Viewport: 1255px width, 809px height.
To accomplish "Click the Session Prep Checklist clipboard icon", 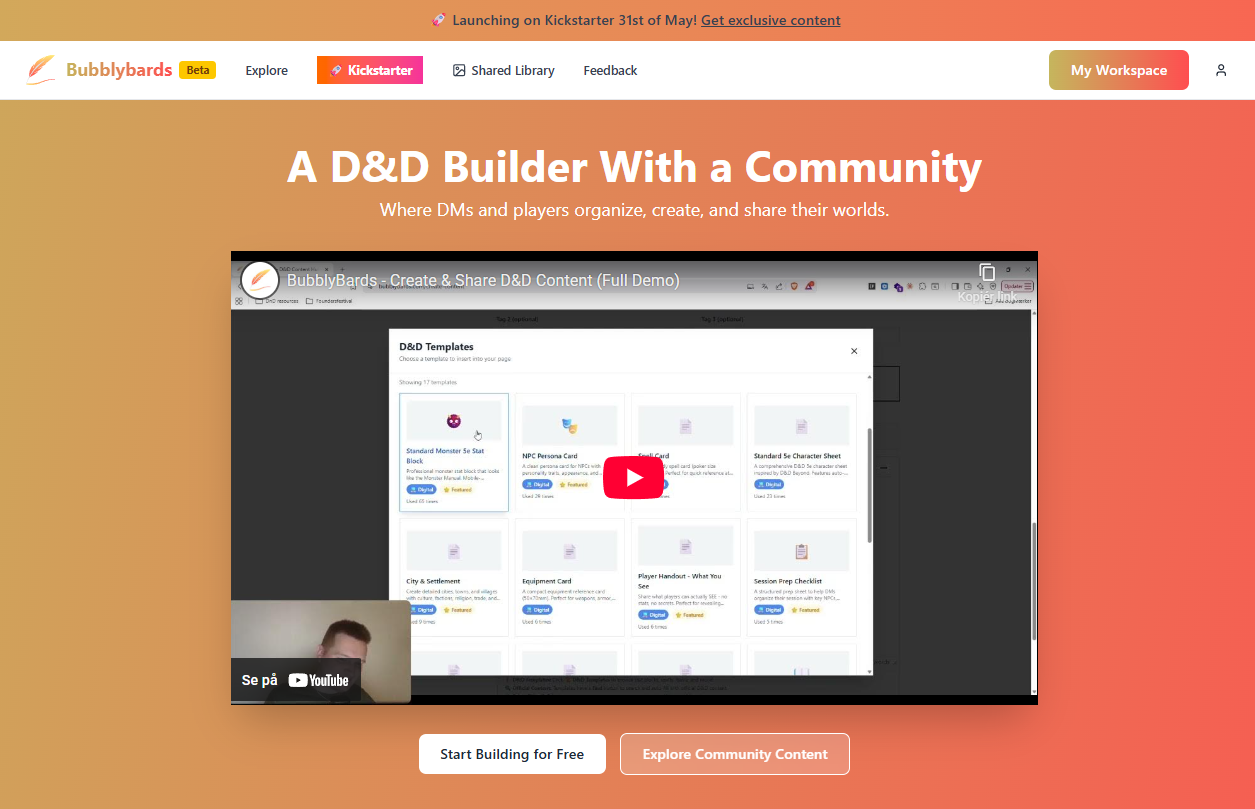I will (x=801, y=550).
